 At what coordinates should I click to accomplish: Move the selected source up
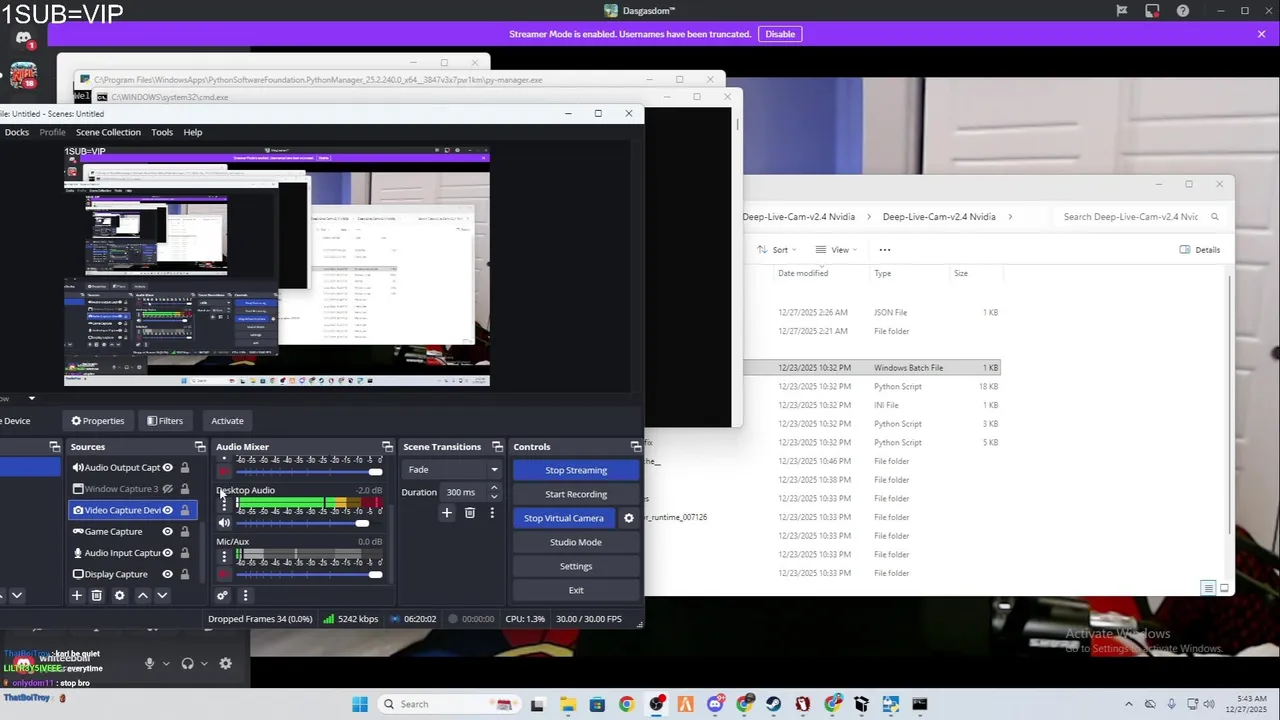142,595
